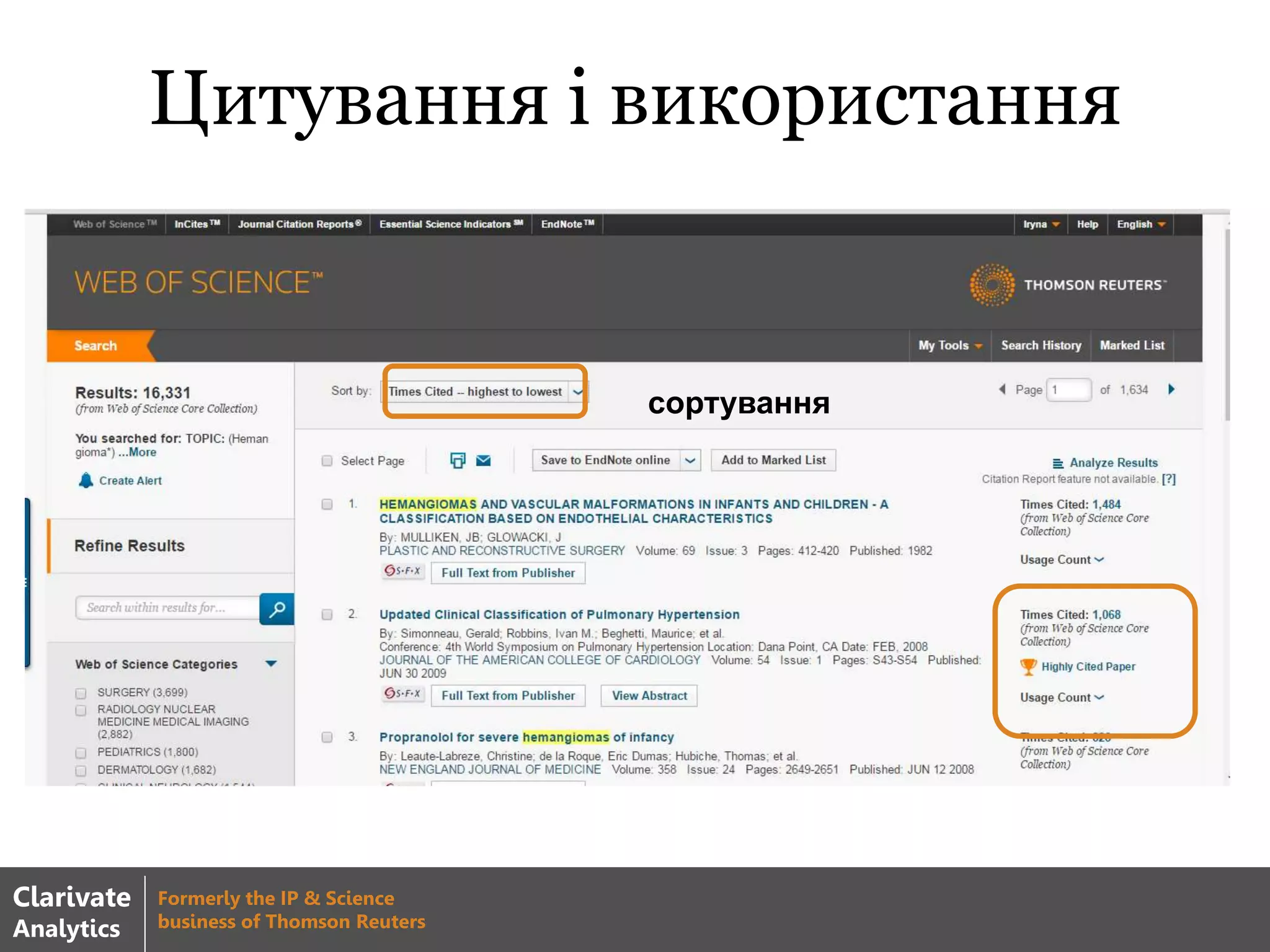Go to next page arrow
1270x952 pixels.
pyautogui.click(x=1171, y=389)
